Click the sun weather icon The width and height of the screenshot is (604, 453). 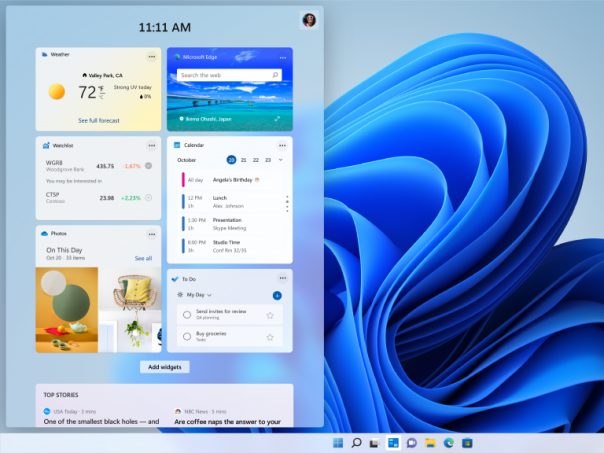tap(57, 92)
